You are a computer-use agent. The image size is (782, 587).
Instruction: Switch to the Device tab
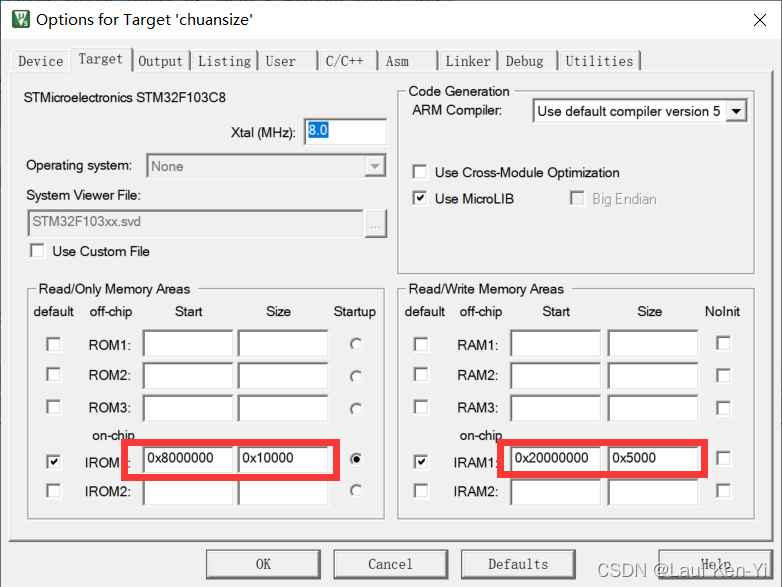40,61
